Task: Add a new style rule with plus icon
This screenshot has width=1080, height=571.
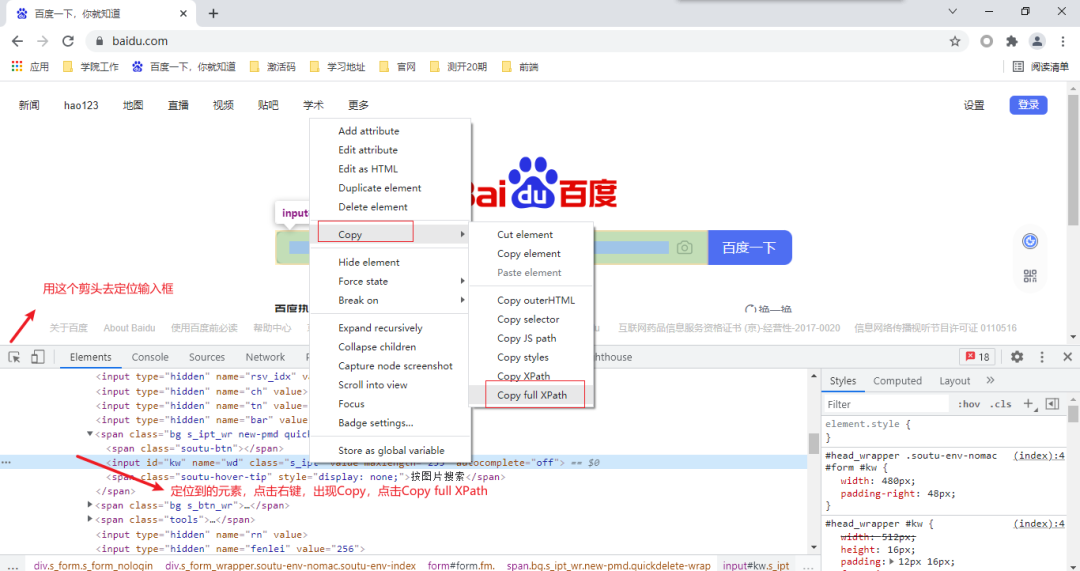Action: 1028,404
